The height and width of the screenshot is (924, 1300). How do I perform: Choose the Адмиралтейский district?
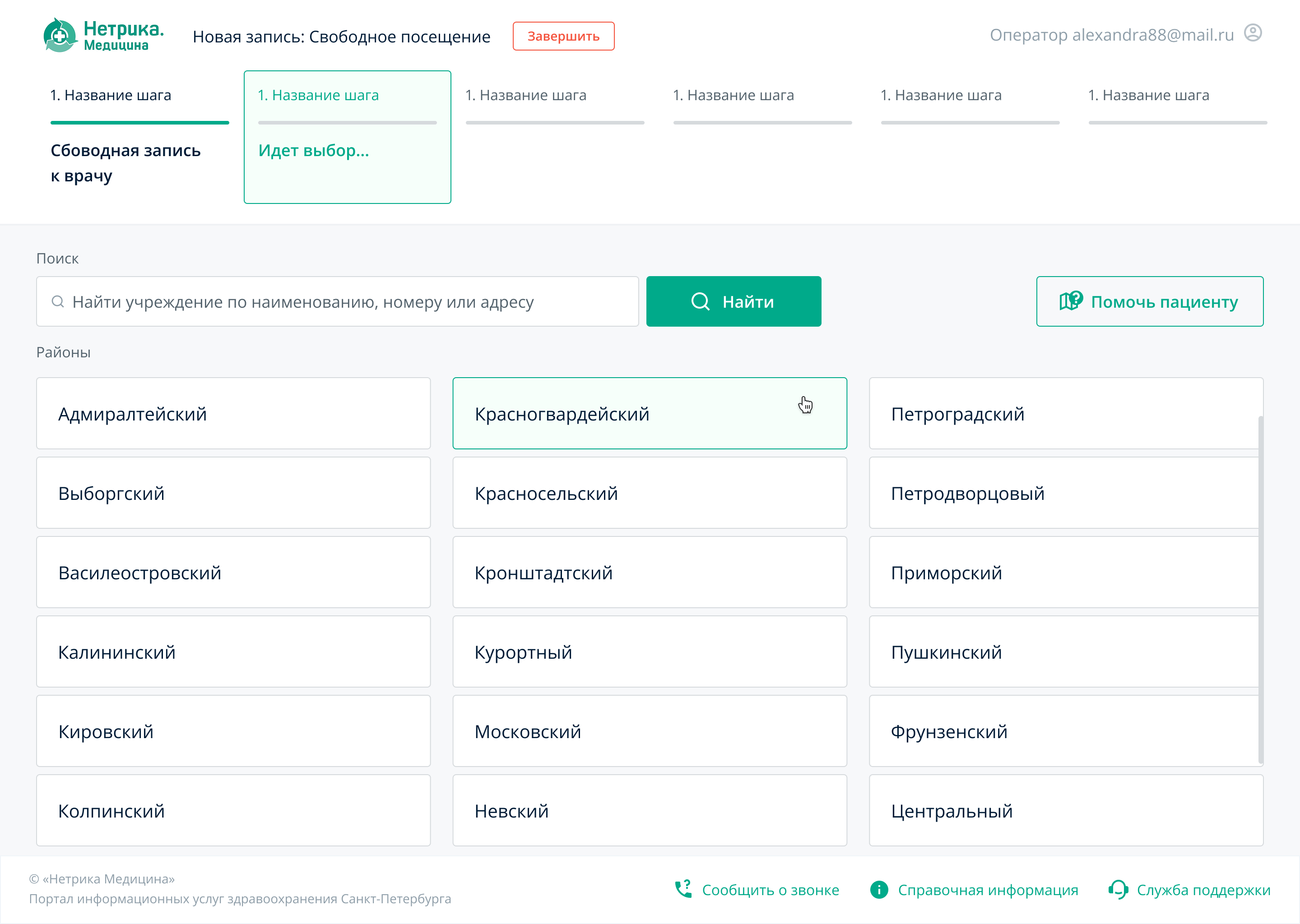pyautogui.click(x=233, y=414)
